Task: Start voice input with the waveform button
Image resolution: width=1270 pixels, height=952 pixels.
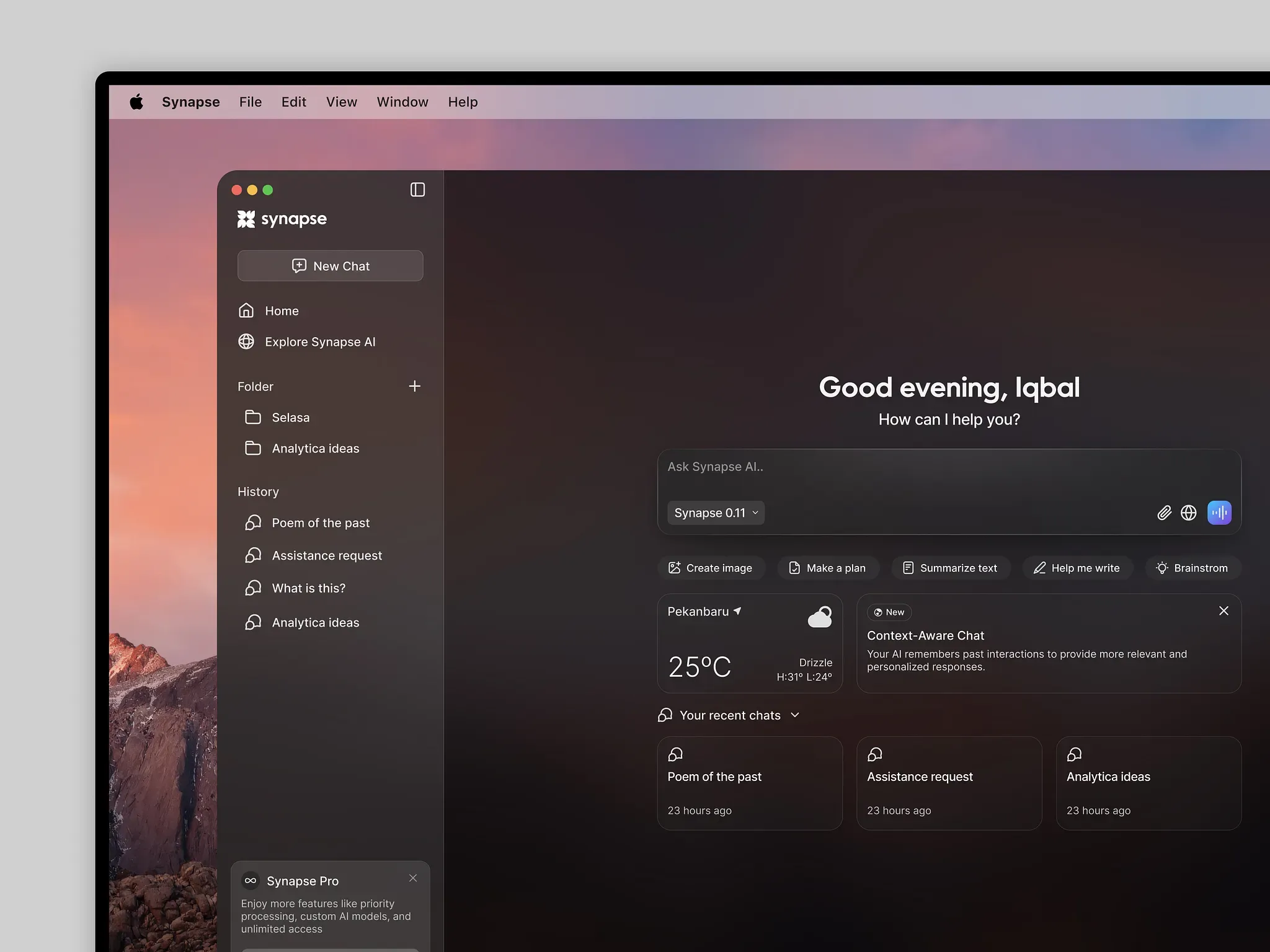Action: [x=1219, y=513]
